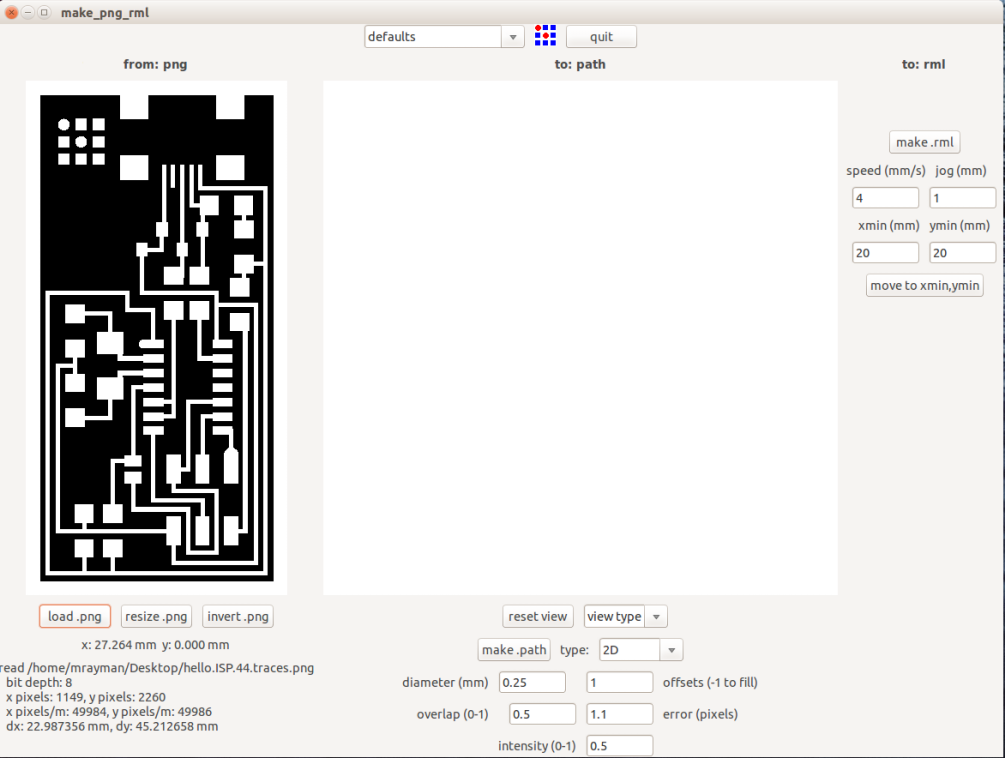Click the PCB traces image preview
This screenshot has height=758, width=1005.
pyautogui.click(x=156, y=338)
